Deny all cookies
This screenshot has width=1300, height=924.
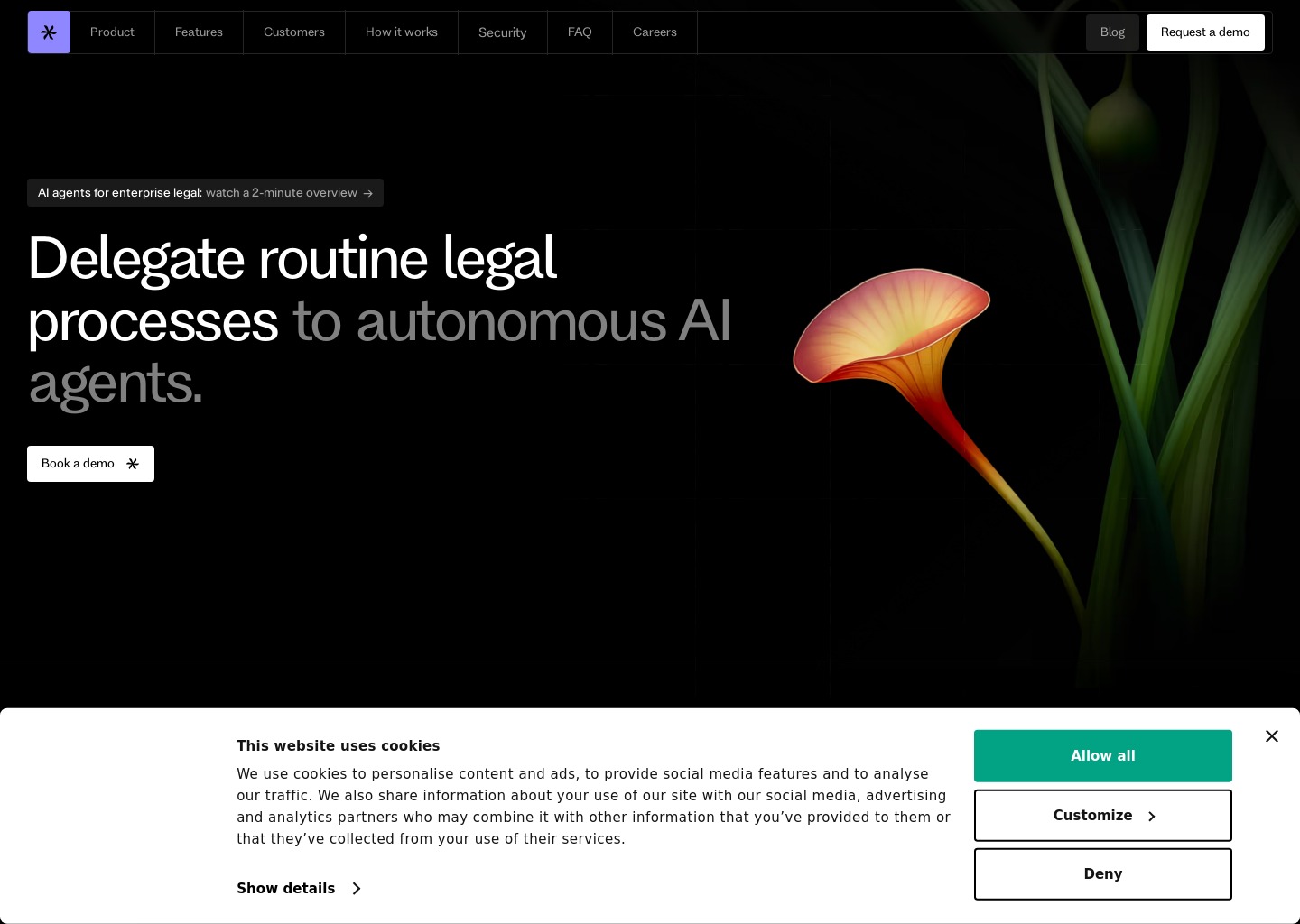(1103, 874)
